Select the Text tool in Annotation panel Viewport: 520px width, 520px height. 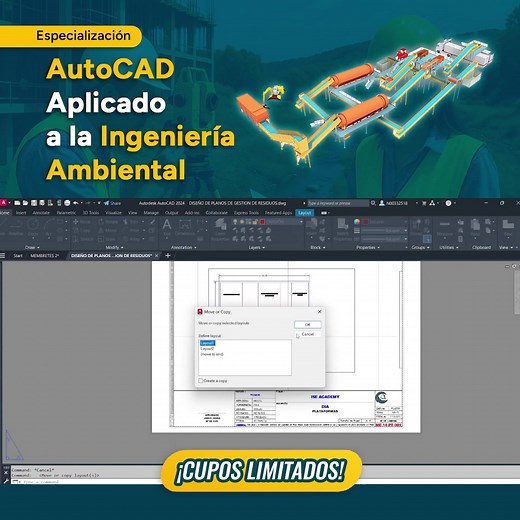167,227
